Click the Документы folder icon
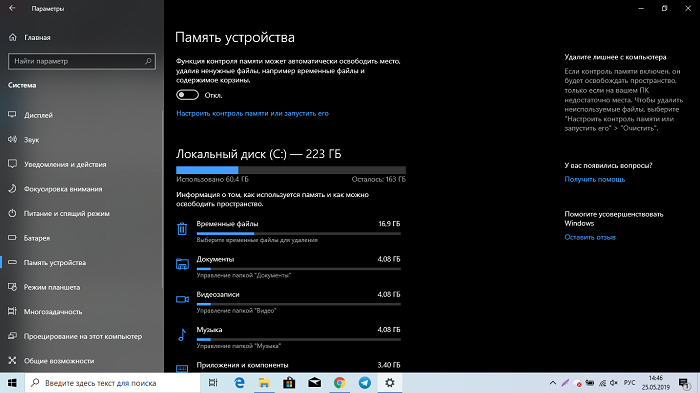The height and width of the screenshot is (393, 700). (182, 264)
